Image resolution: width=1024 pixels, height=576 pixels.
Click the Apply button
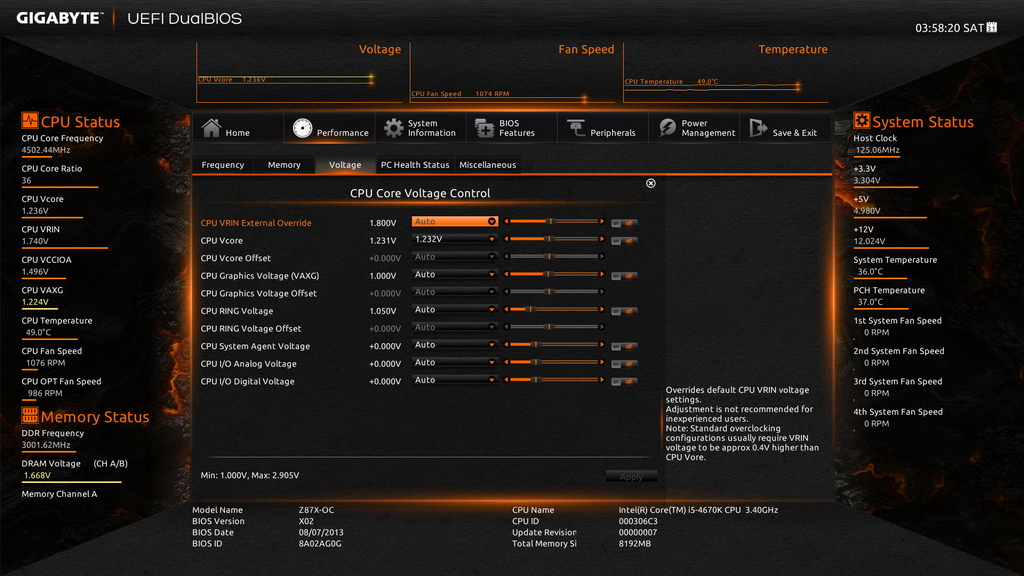[631, 477]
